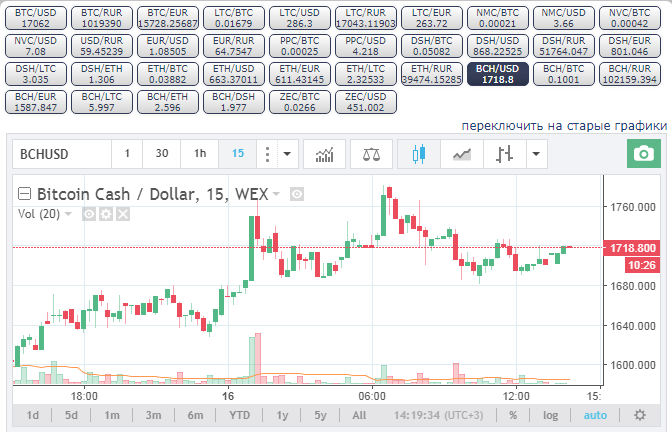Set the date range to 6m
This screenshot has height=432, width=672.
[195, 415]
